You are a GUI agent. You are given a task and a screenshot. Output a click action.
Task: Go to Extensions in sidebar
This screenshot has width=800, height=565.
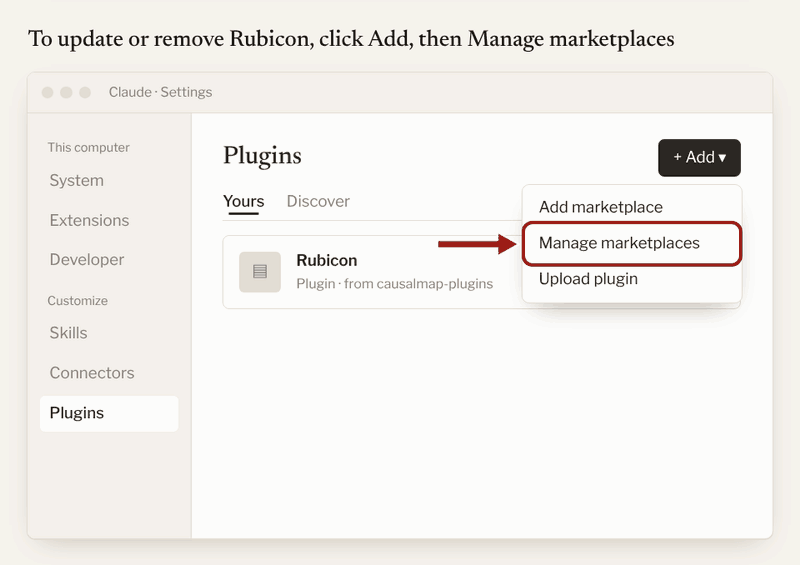tap(89, 220)
